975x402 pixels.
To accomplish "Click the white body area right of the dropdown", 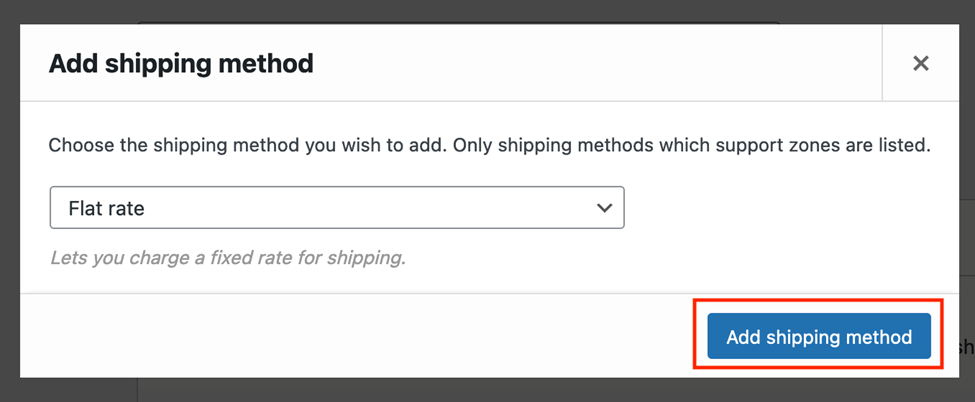I will pos(790,208).
